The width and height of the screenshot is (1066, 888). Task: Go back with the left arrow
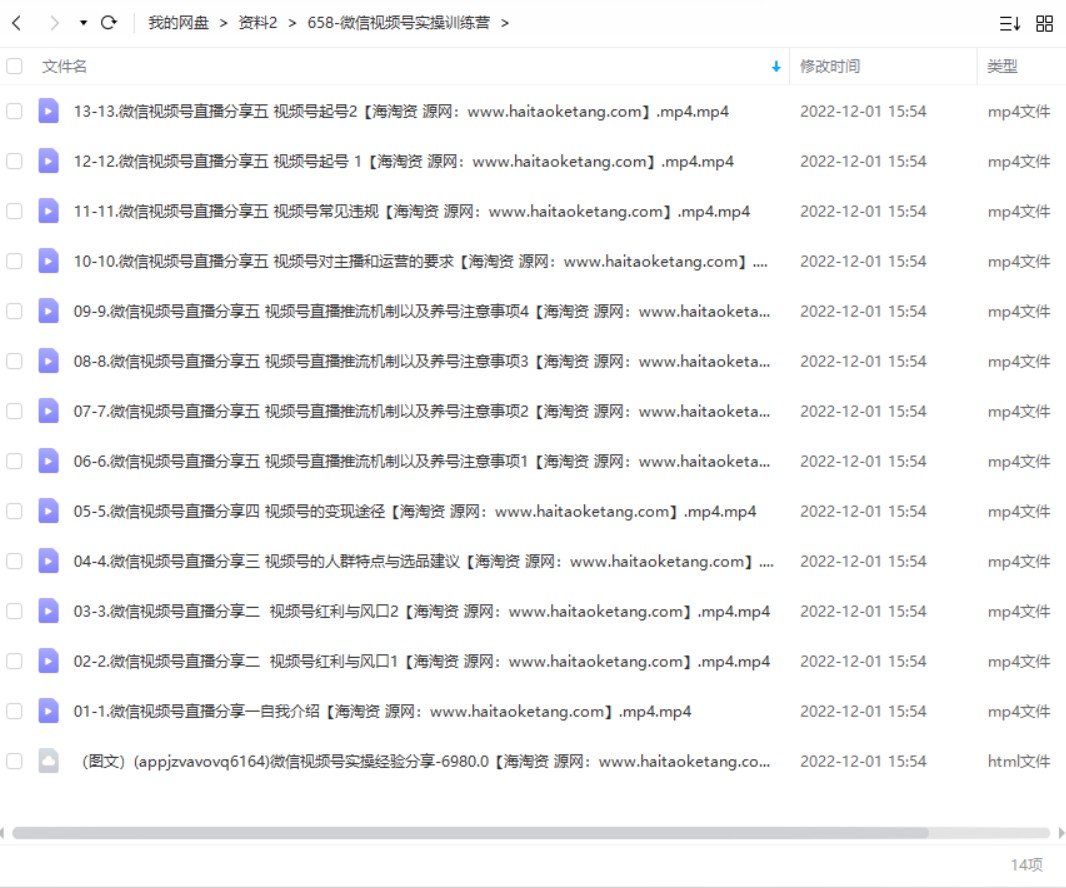tap(17, 23)
